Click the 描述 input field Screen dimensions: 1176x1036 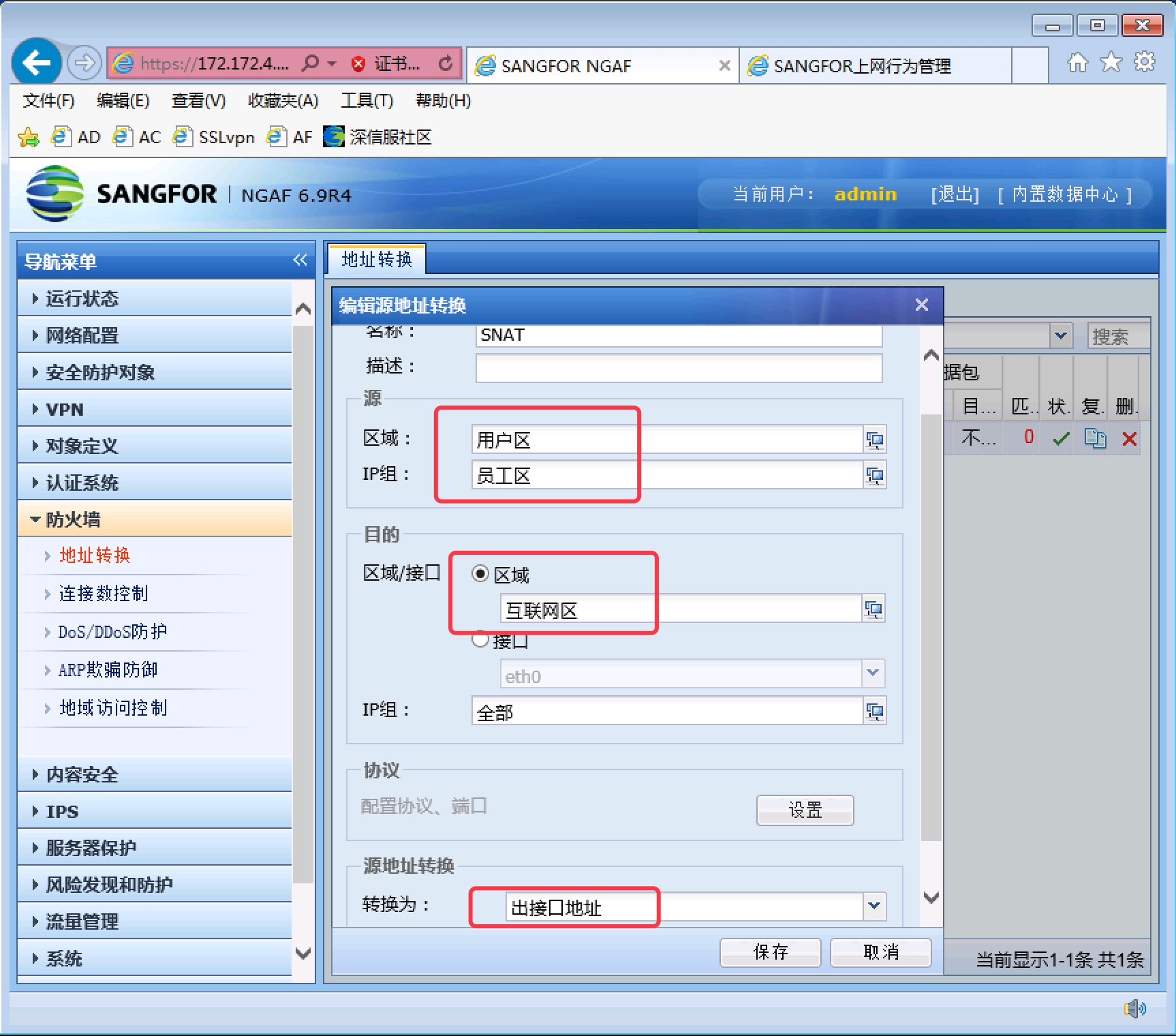(x=679, y=367)
